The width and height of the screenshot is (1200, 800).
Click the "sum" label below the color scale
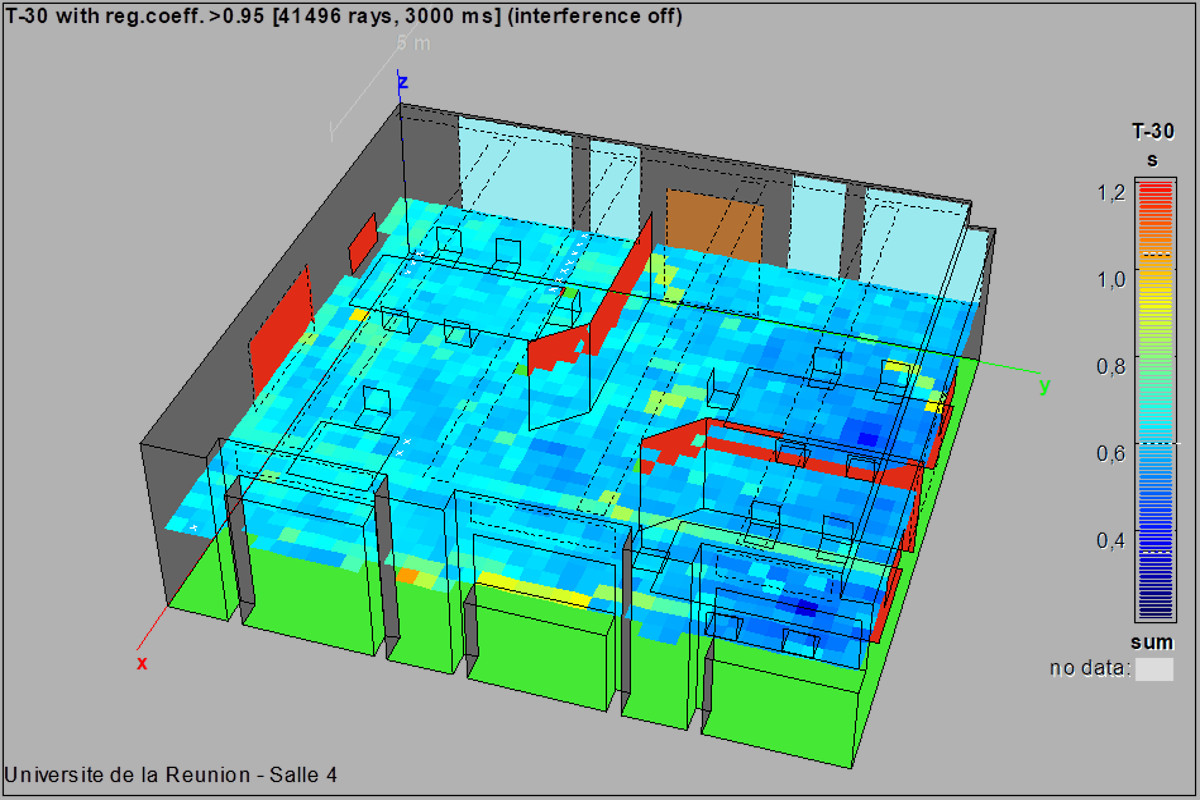tap(1152, 642)
